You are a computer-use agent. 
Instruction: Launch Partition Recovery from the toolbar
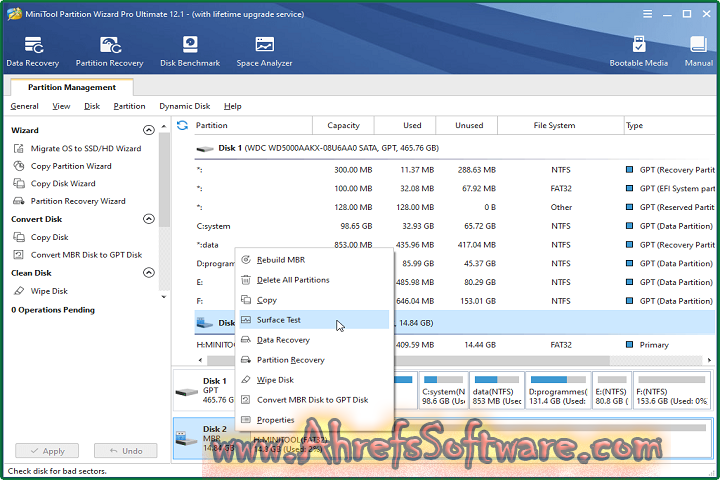click(x=109, y=51)
